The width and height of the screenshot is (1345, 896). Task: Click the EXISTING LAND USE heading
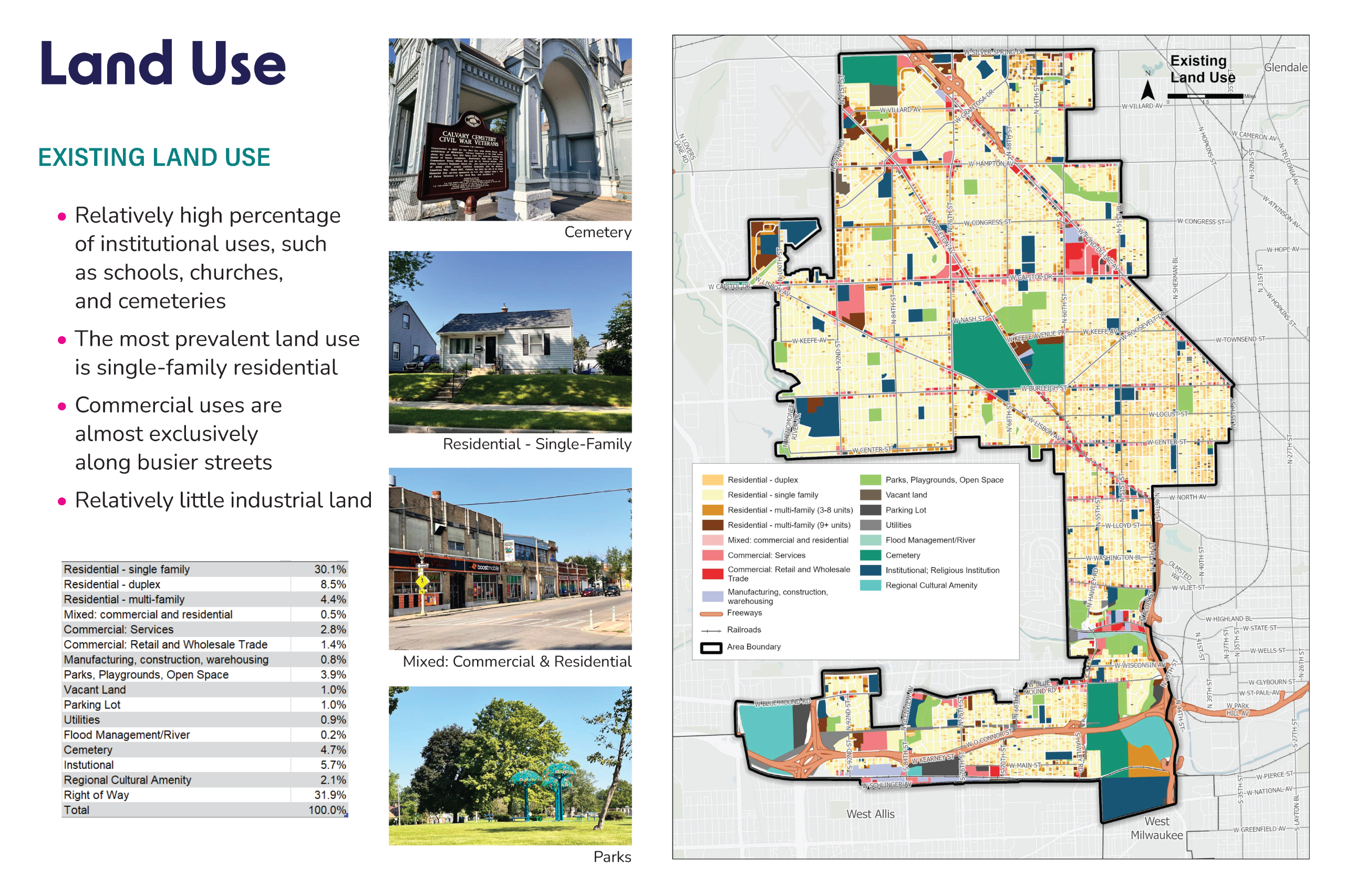pyautogui.click(x=154, y=157)
